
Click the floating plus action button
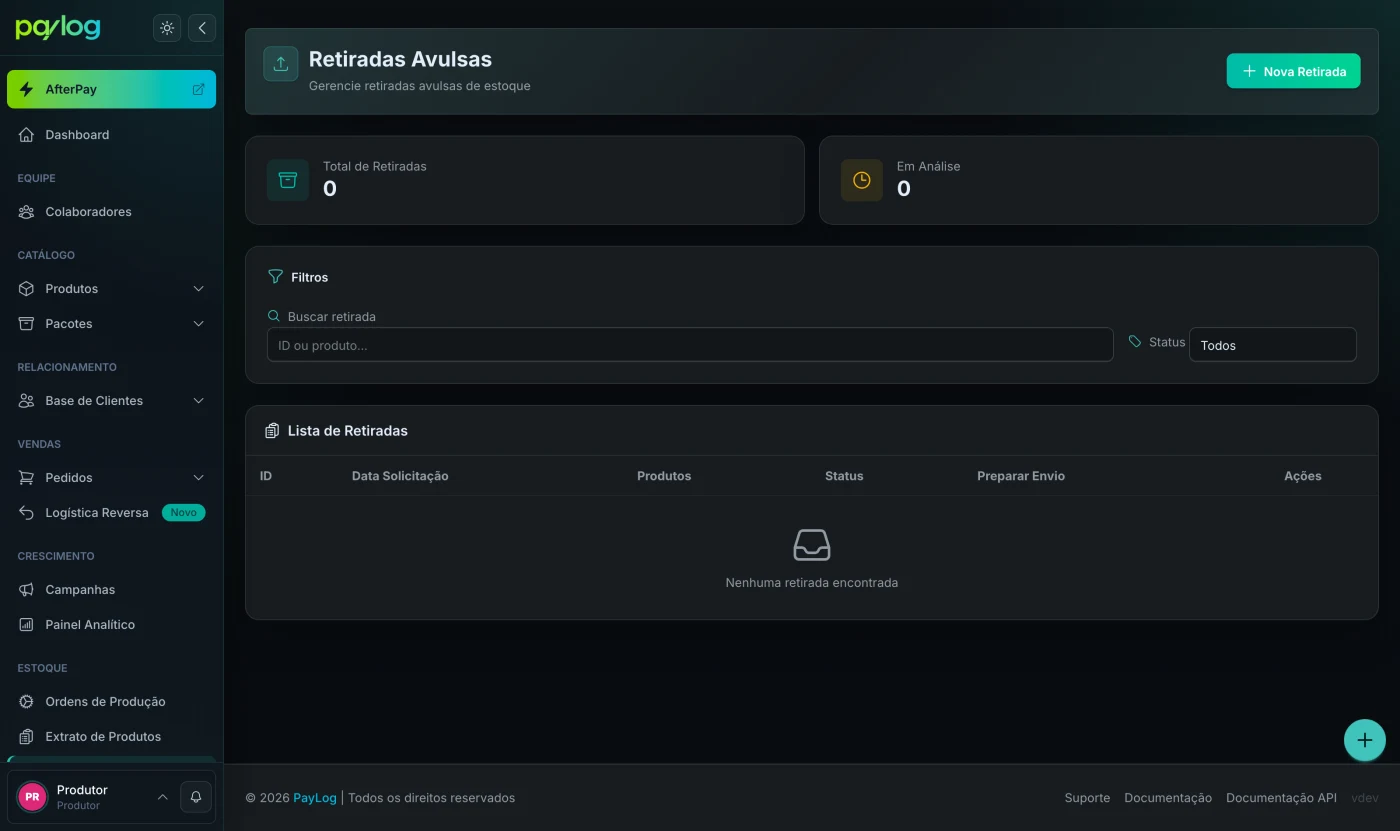tap(1364, 740)
